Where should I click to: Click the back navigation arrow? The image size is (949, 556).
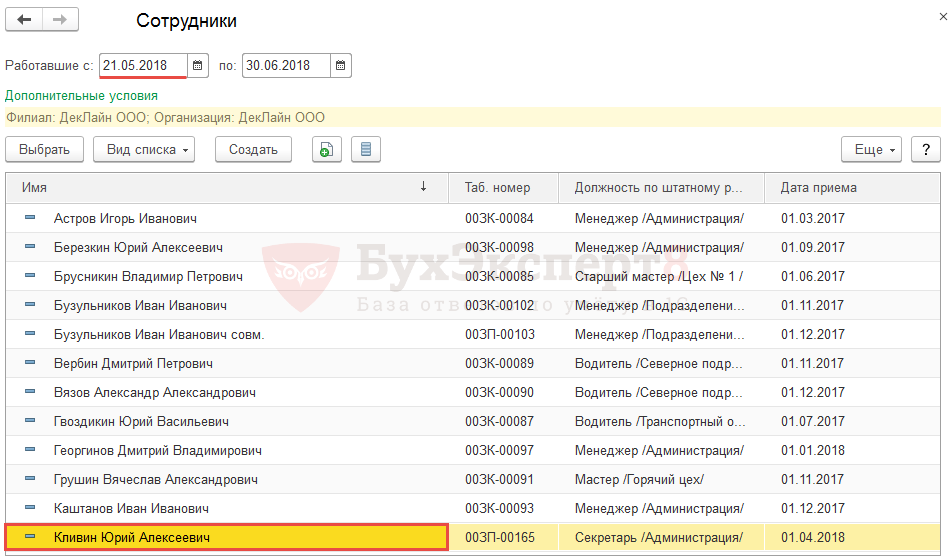[x=25, y=20]
